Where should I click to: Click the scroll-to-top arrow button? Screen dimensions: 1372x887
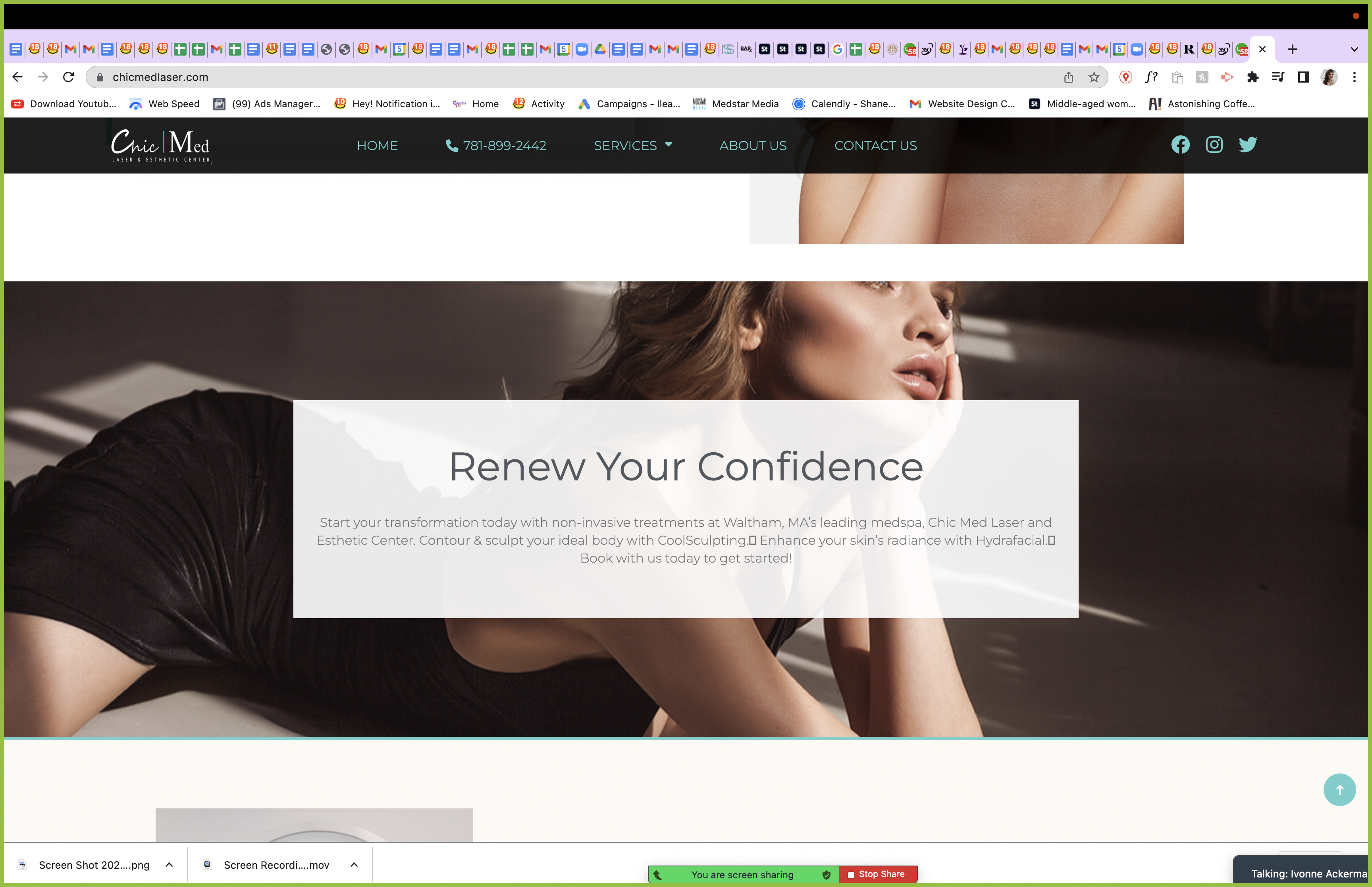pyautogui.click(x=1339, y=790)
